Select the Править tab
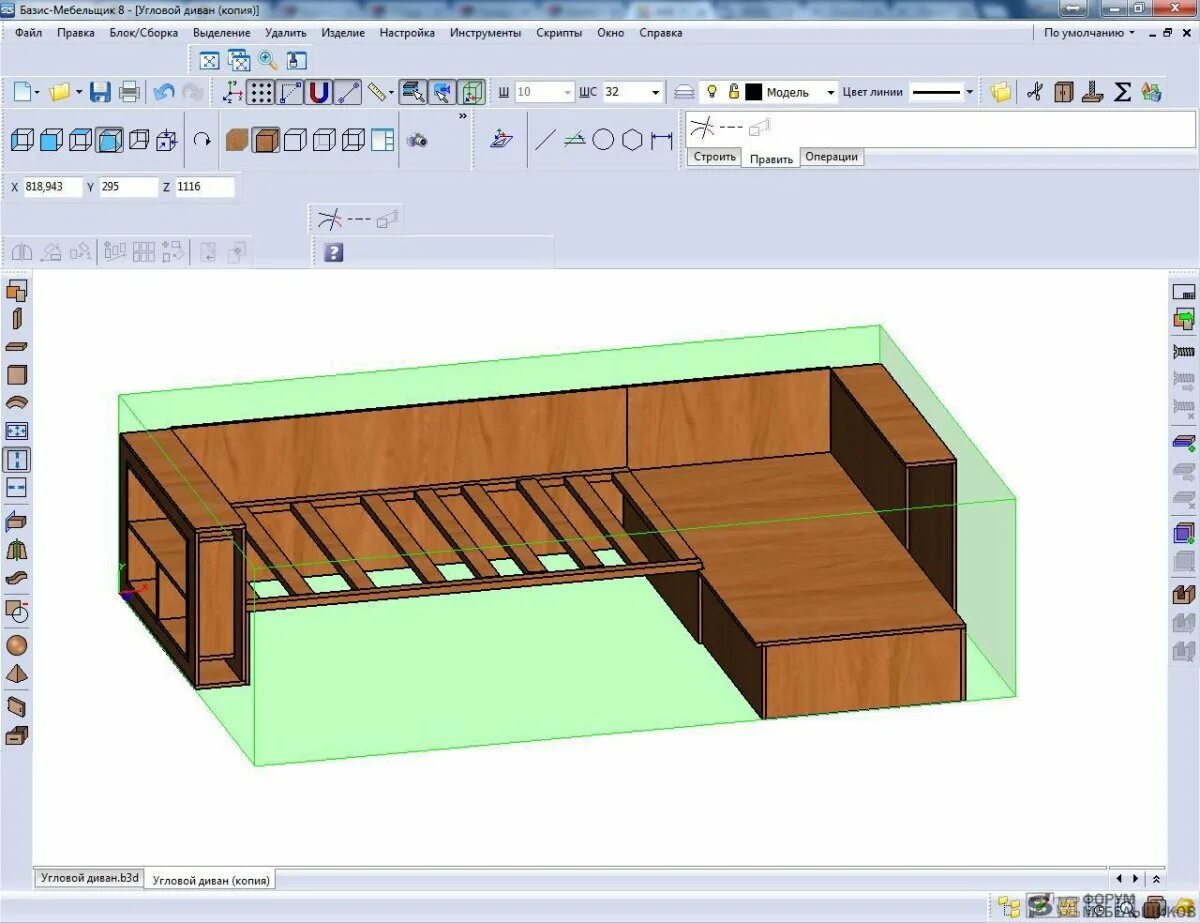1200x923 pixels. tap(771, 158)
